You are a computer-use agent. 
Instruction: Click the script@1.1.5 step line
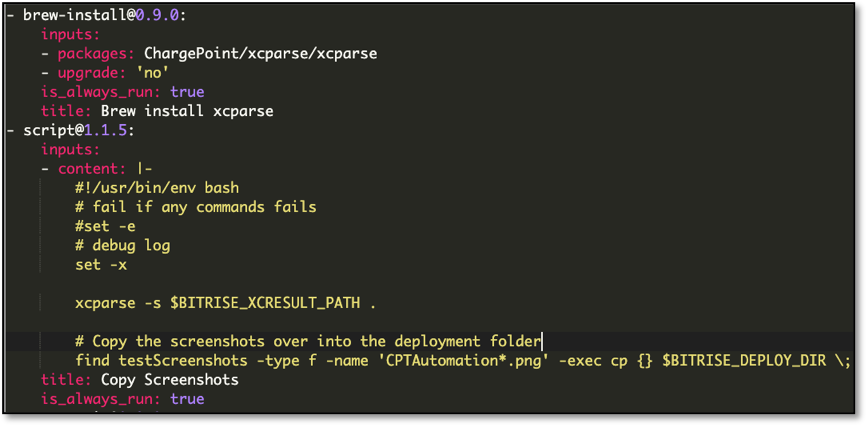pos(79,130)
